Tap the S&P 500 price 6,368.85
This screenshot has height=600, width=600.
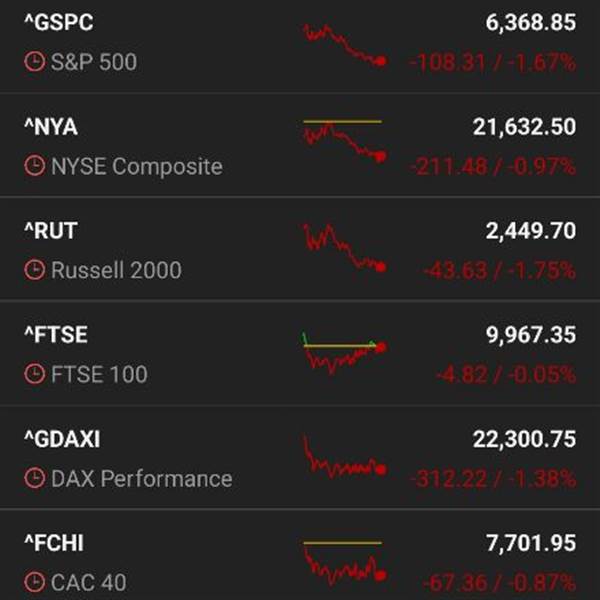point(524,23)
